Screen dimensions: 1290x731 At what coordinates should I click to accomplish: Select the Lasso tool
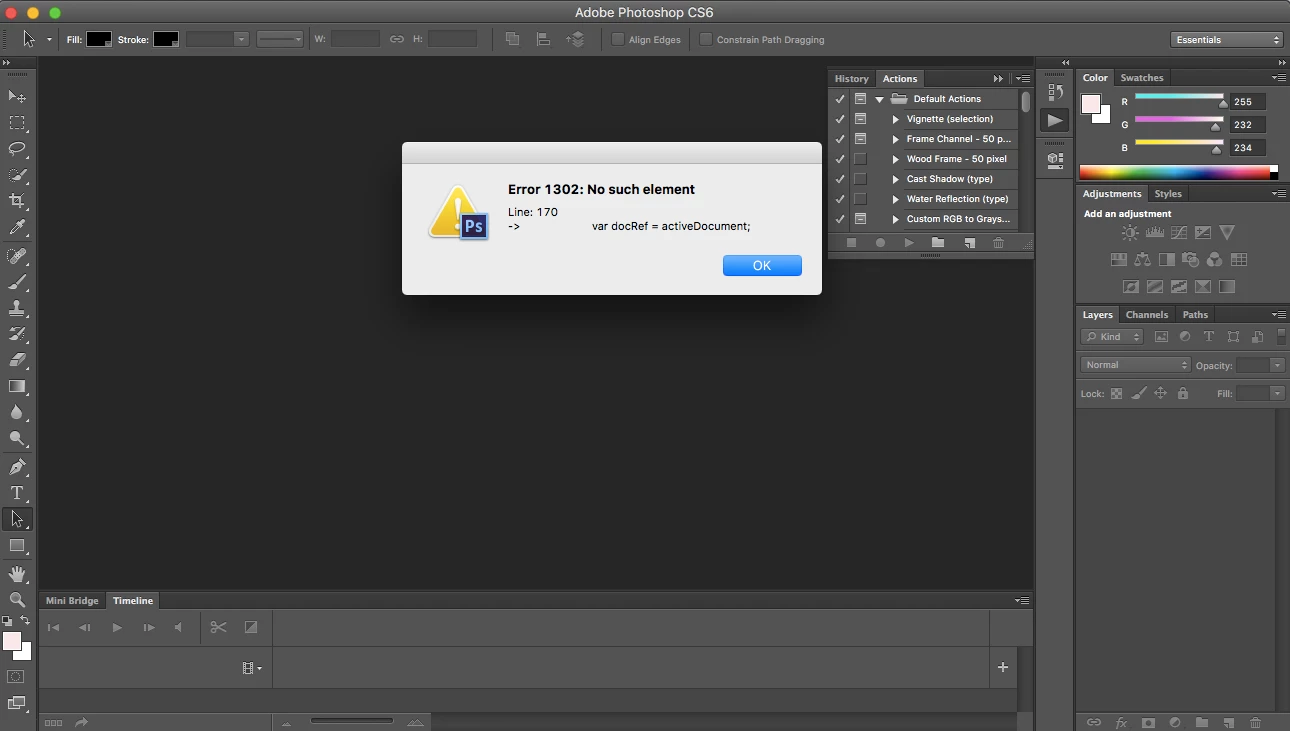point(17,149)
